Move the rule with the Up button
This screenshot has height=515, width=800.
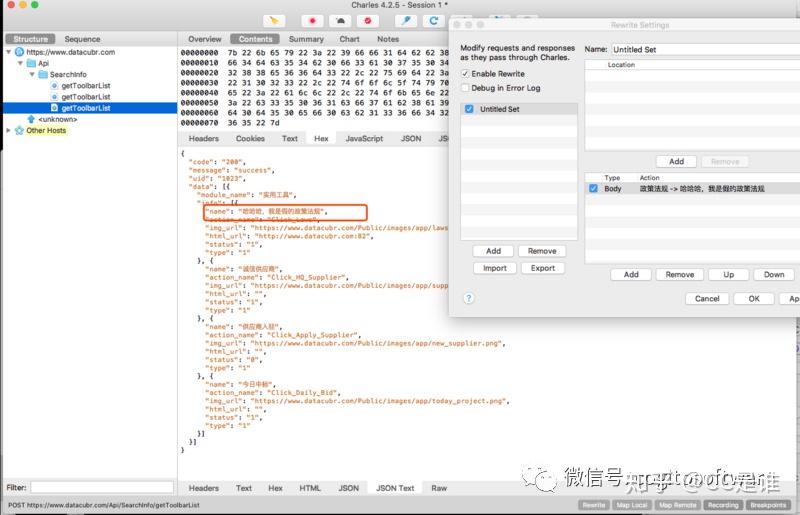tap(729, 275)
